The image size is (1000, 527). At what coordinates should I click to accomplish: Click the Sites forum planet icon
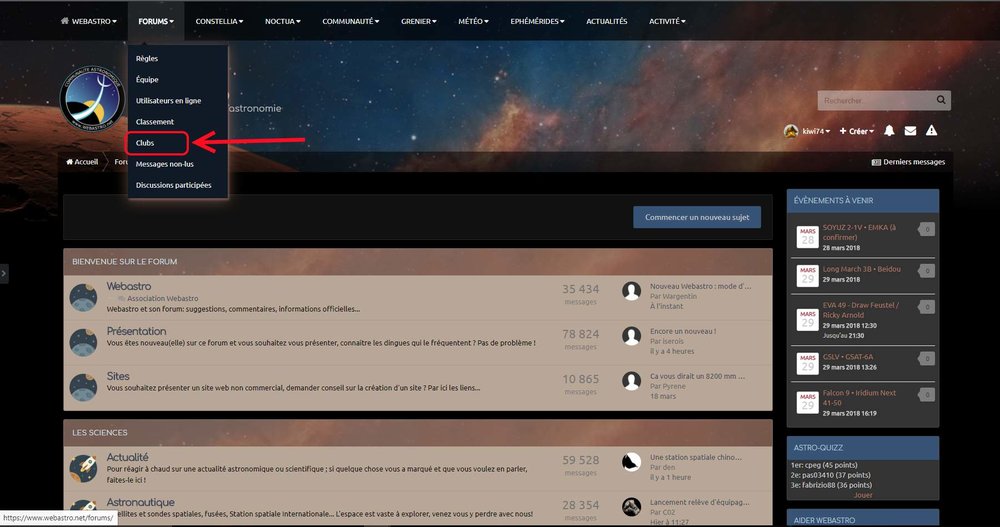coord(84,387)
